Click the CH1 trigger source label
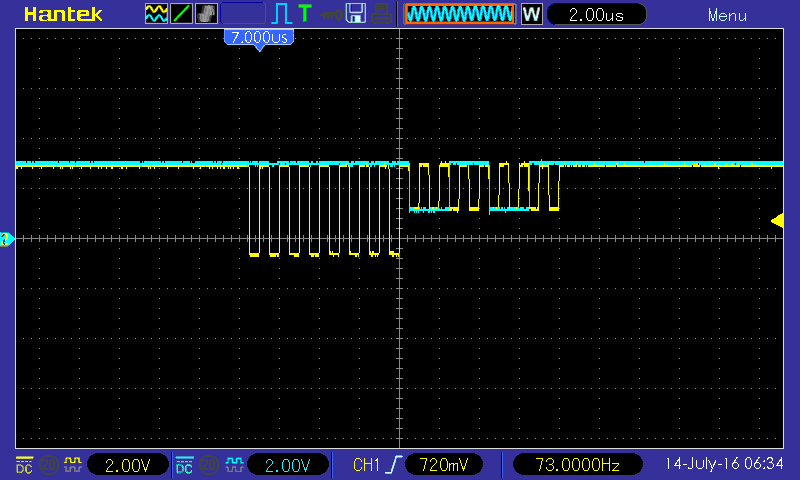 [x=366, y=465]
